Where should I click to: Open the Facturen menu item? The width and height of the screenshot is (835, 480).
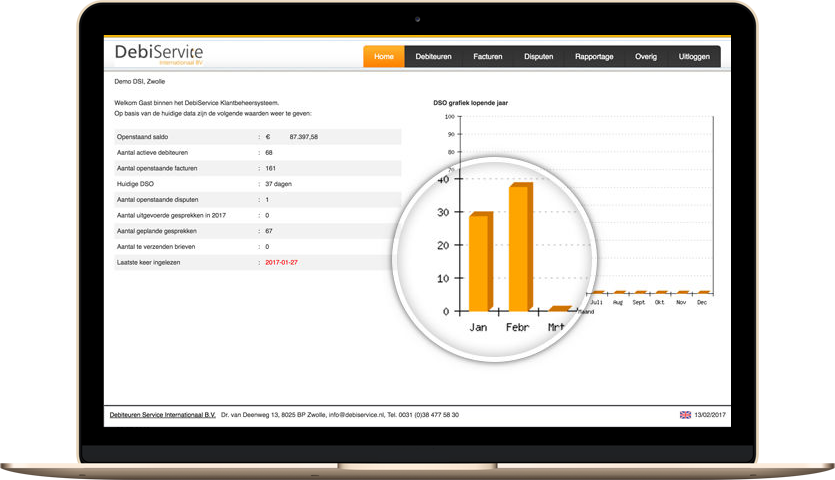(490, 57)
